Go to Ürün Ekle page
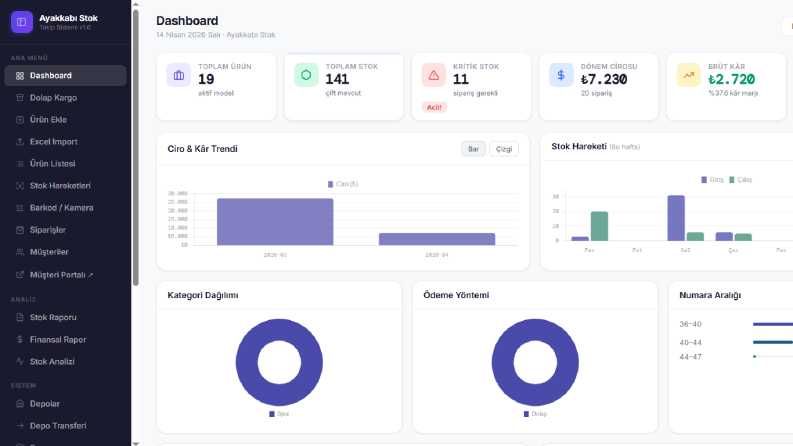 pyautogui.click(x=65, y=120)
